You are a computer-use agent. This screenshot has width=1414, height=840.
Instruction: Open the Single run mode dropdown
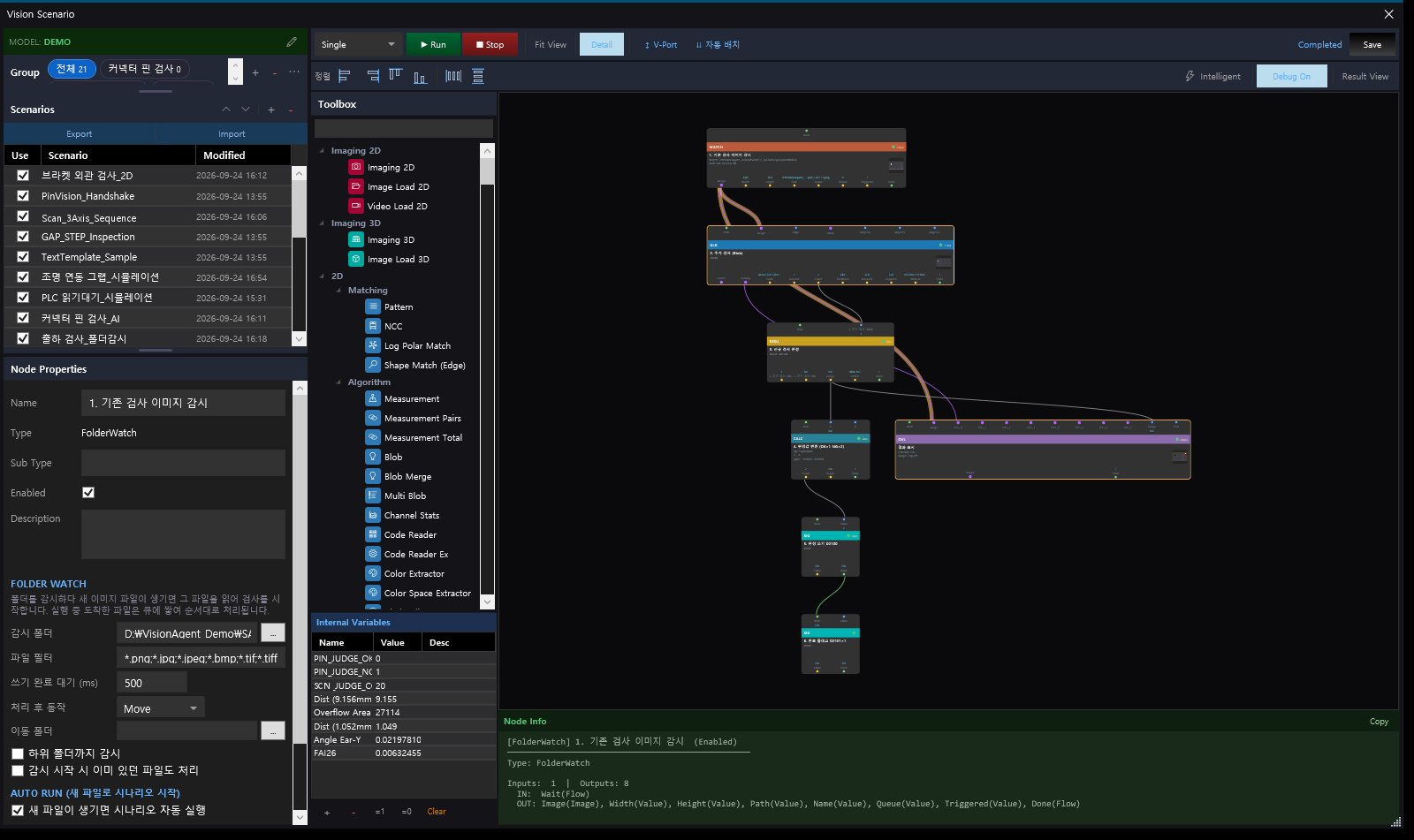(x=358, y=44)
